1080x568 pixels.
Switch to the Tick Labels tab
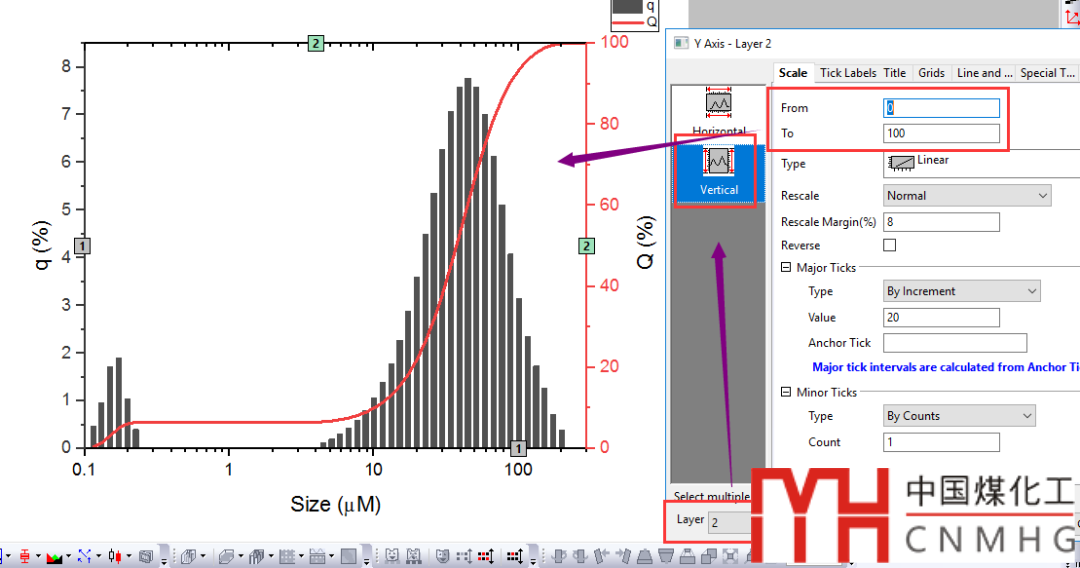pyautogui.click(x=847, y=73)
